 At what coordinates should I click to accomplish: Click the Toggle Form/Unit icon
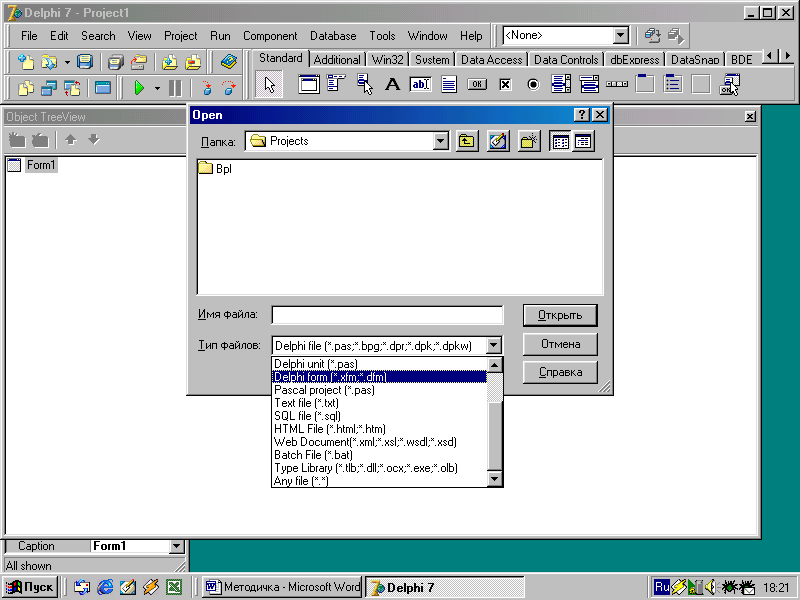coord(72,88)
